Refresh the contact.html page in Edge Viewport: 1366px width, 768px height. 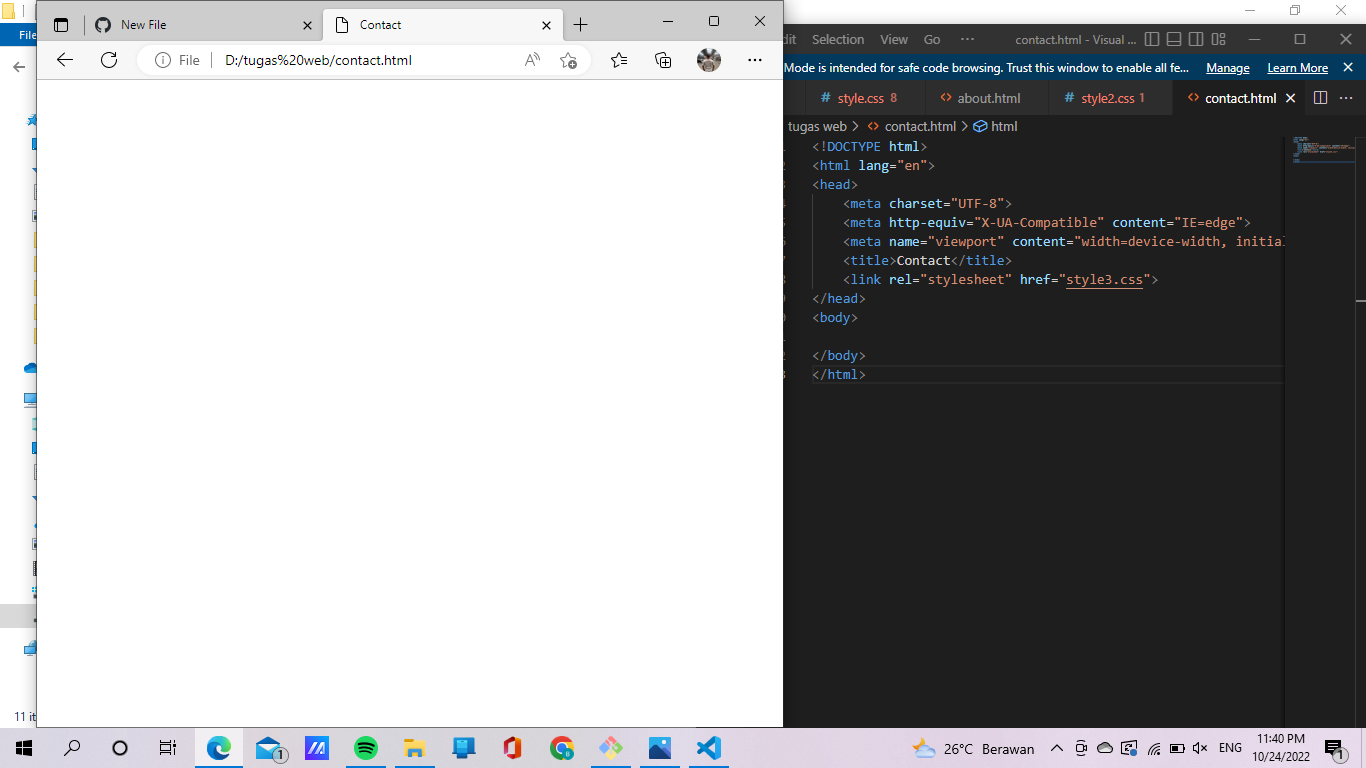[x=109, y=60]
